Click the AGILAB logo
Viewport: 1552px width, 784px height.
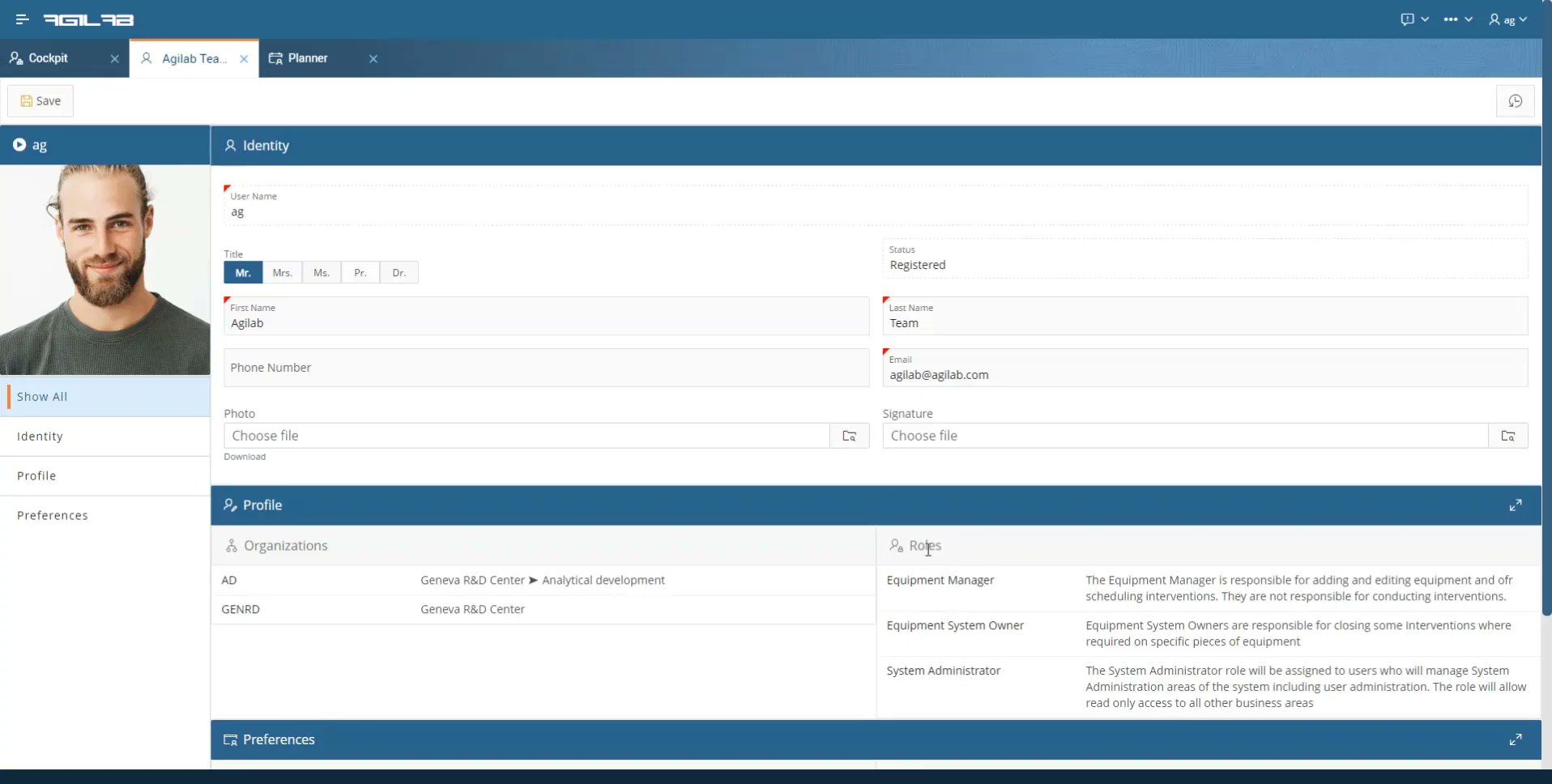(88, 19)
